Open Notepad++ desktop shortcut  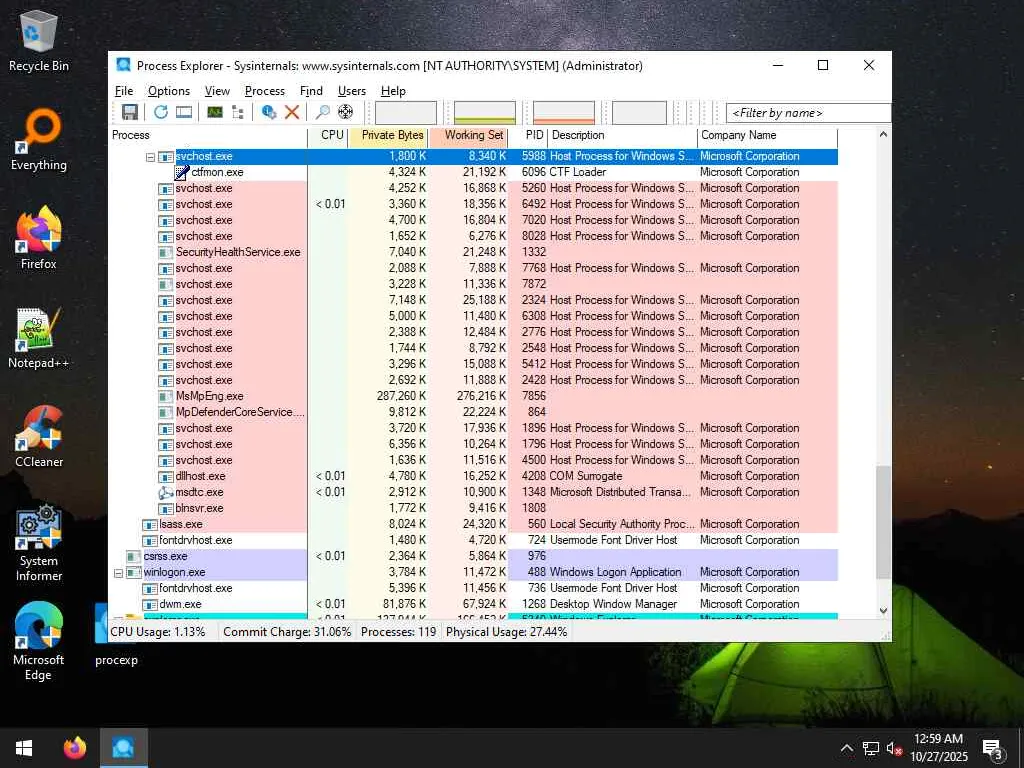pos(39,338)
